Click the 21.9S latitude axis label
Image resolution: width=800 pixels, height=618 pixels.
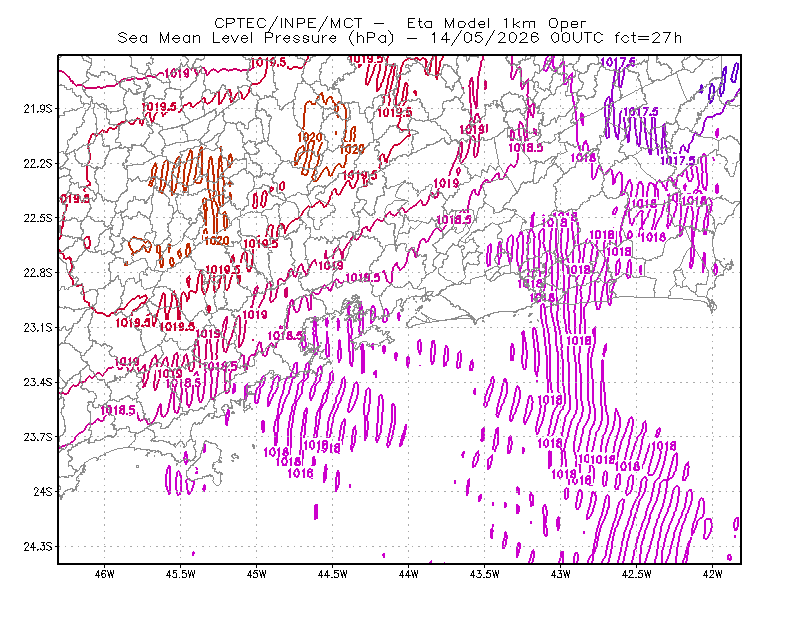click(38, 109)
